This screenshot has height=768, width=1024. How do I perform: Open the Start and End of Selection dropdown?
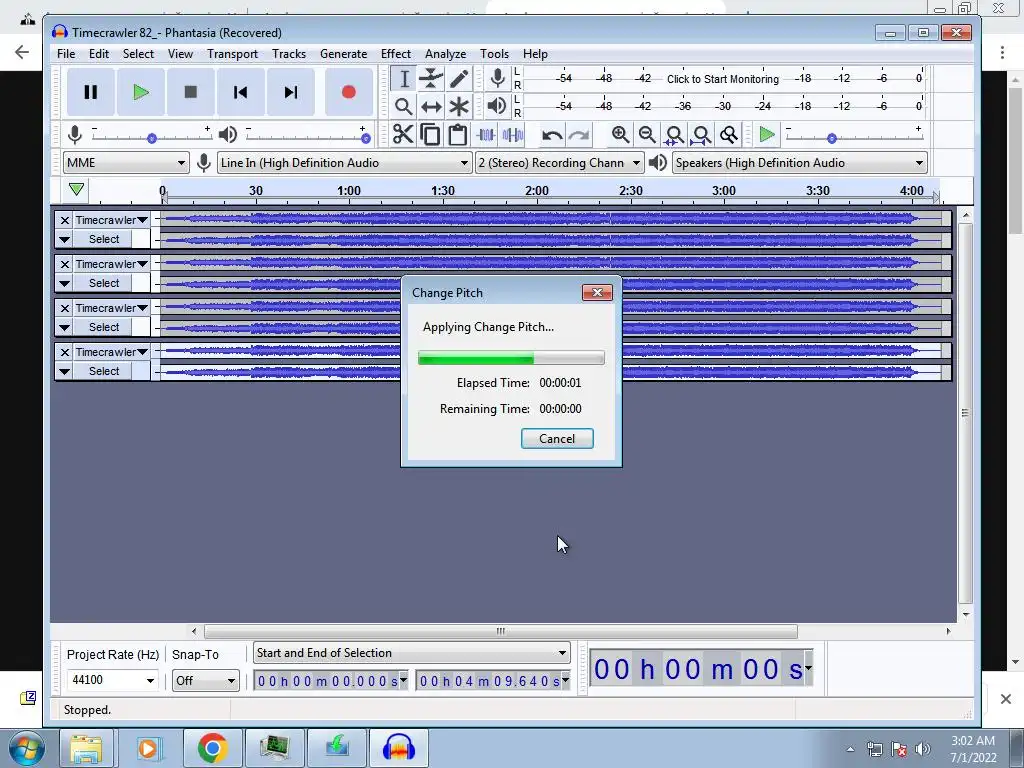coord(411,653)
